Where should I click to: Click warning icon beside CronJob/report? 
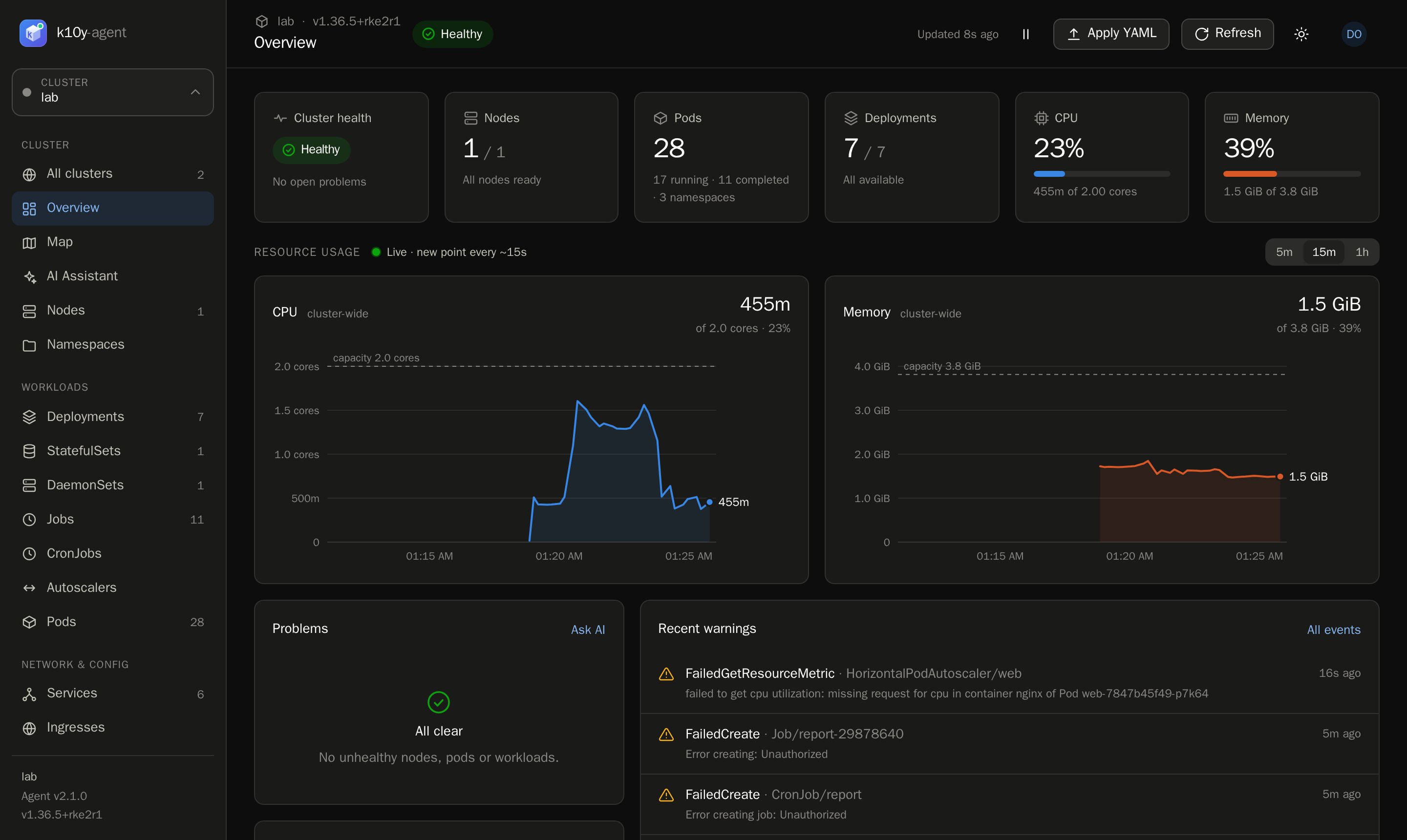[666, 795]
